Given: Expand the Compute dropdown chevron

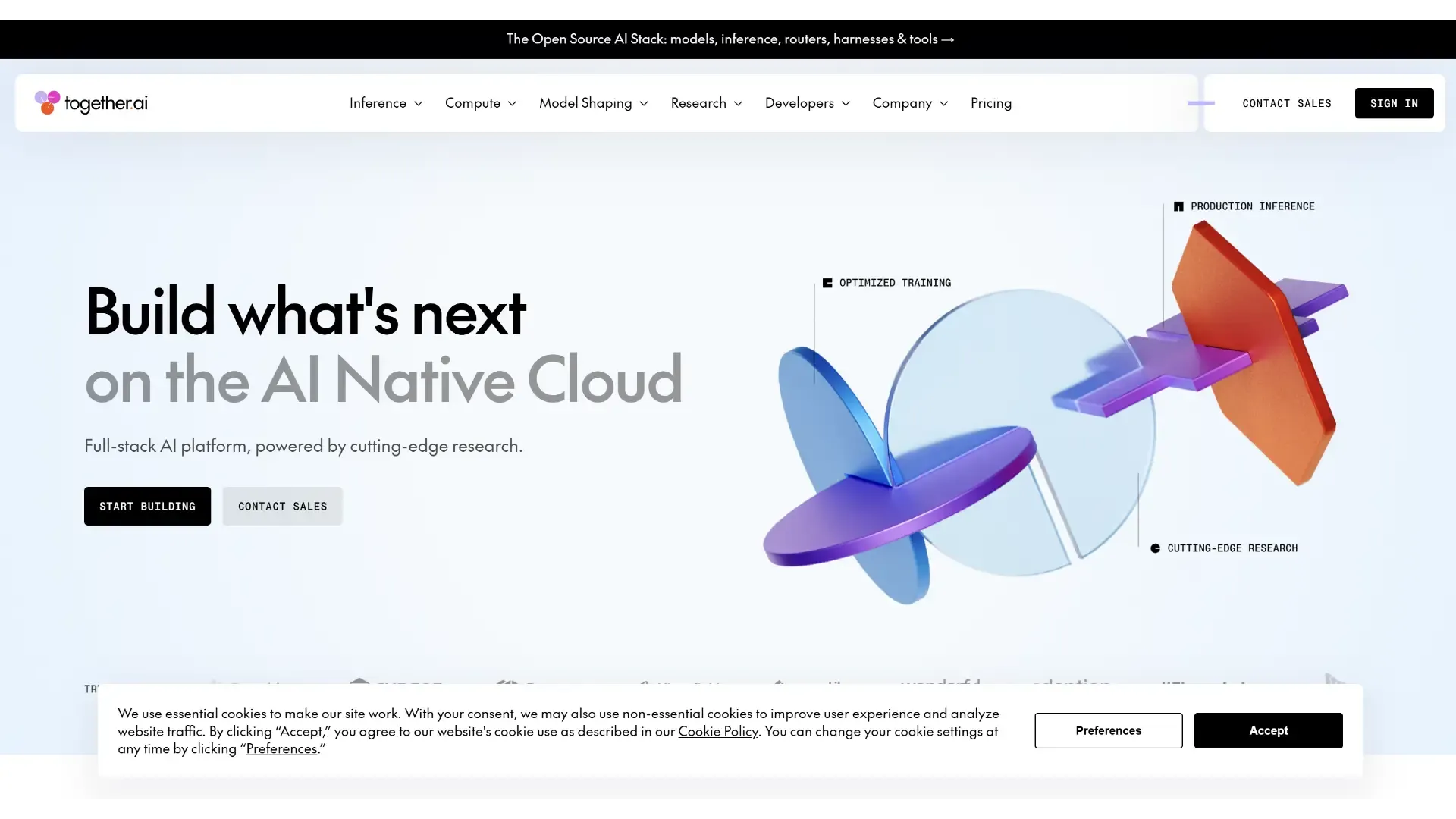Looking at the screenshot, I should click(512, 104).
